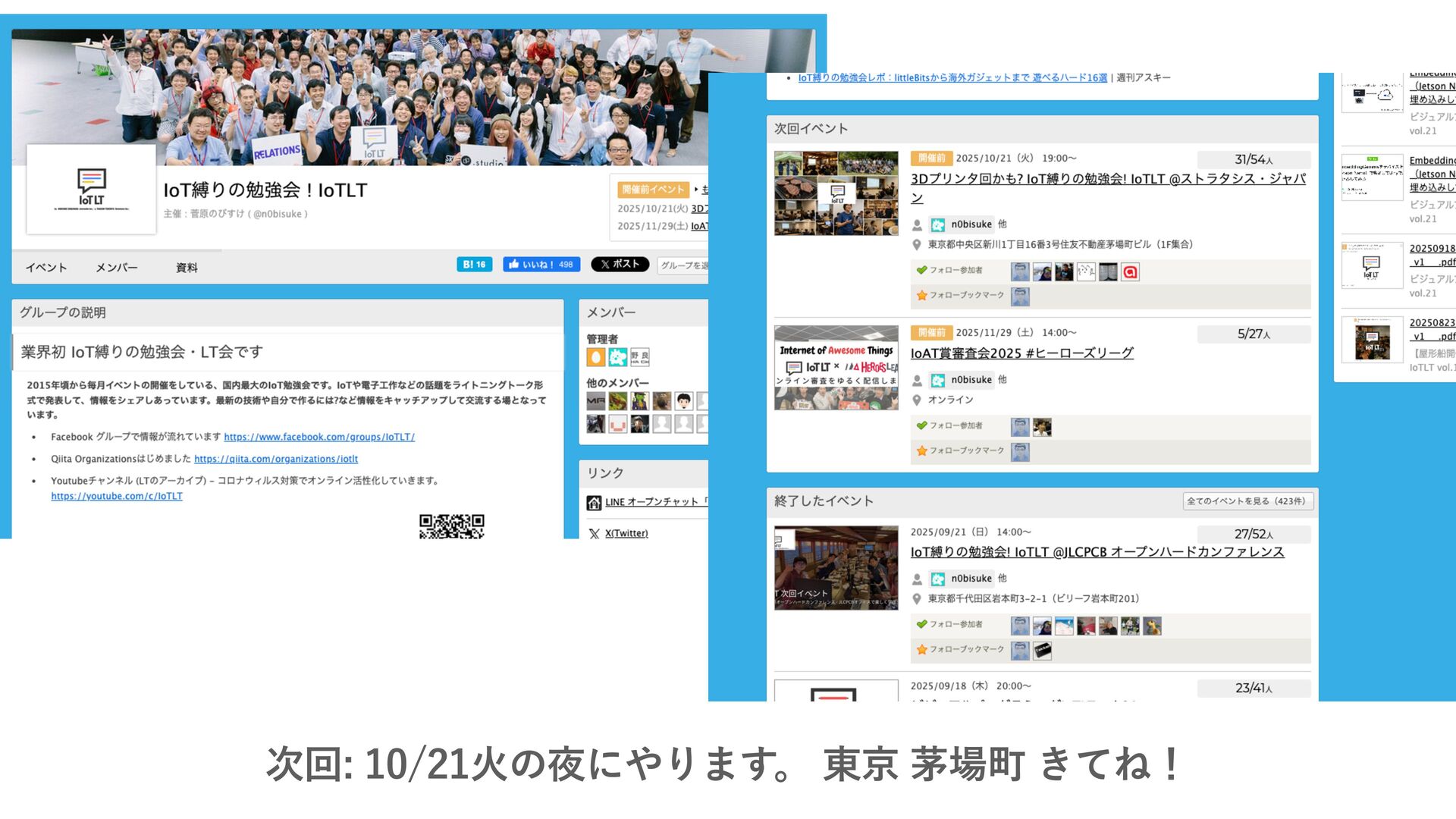Click the Facebook いいね! 498 button
This screenshot has width=1456, height=819.
click(x=541, y=265)
